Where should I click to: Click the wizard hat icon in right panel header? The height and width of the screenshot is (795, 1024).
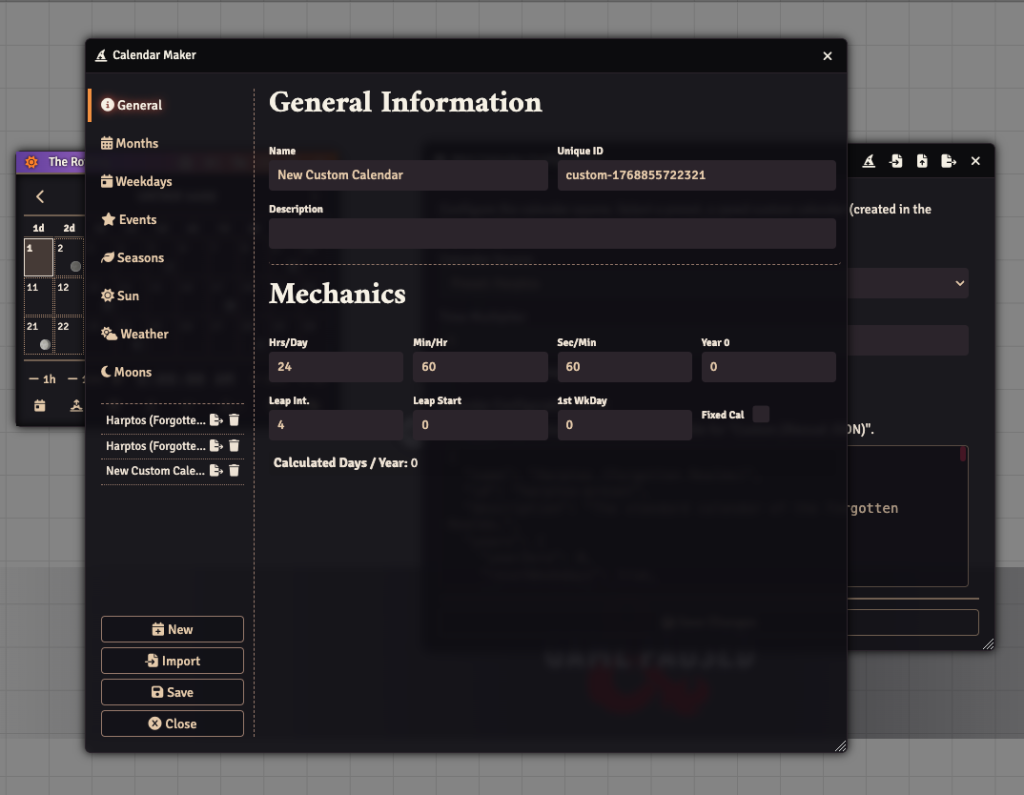869,161
